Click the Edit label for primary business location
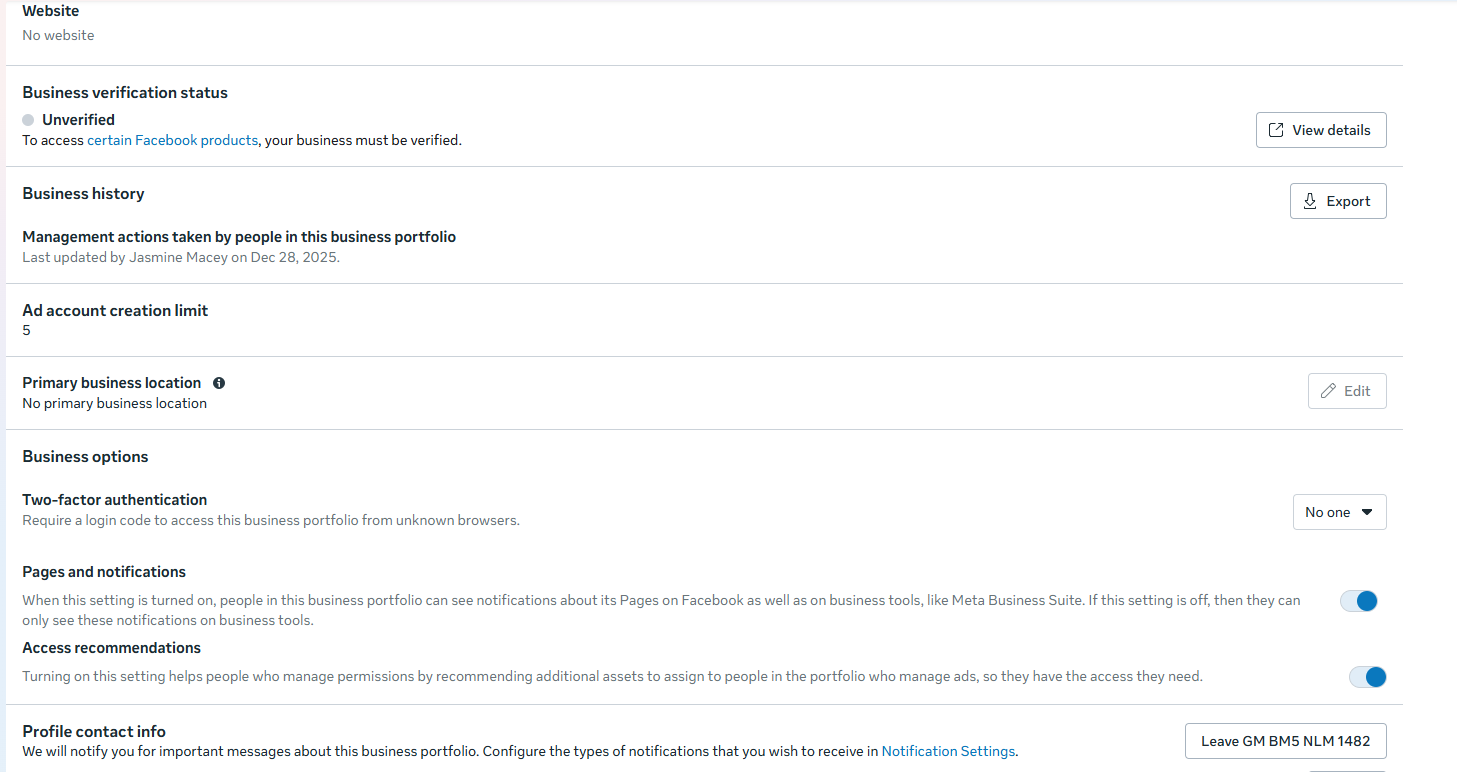This screenshot has height=772, width=1457. [x=1357, y=391]
